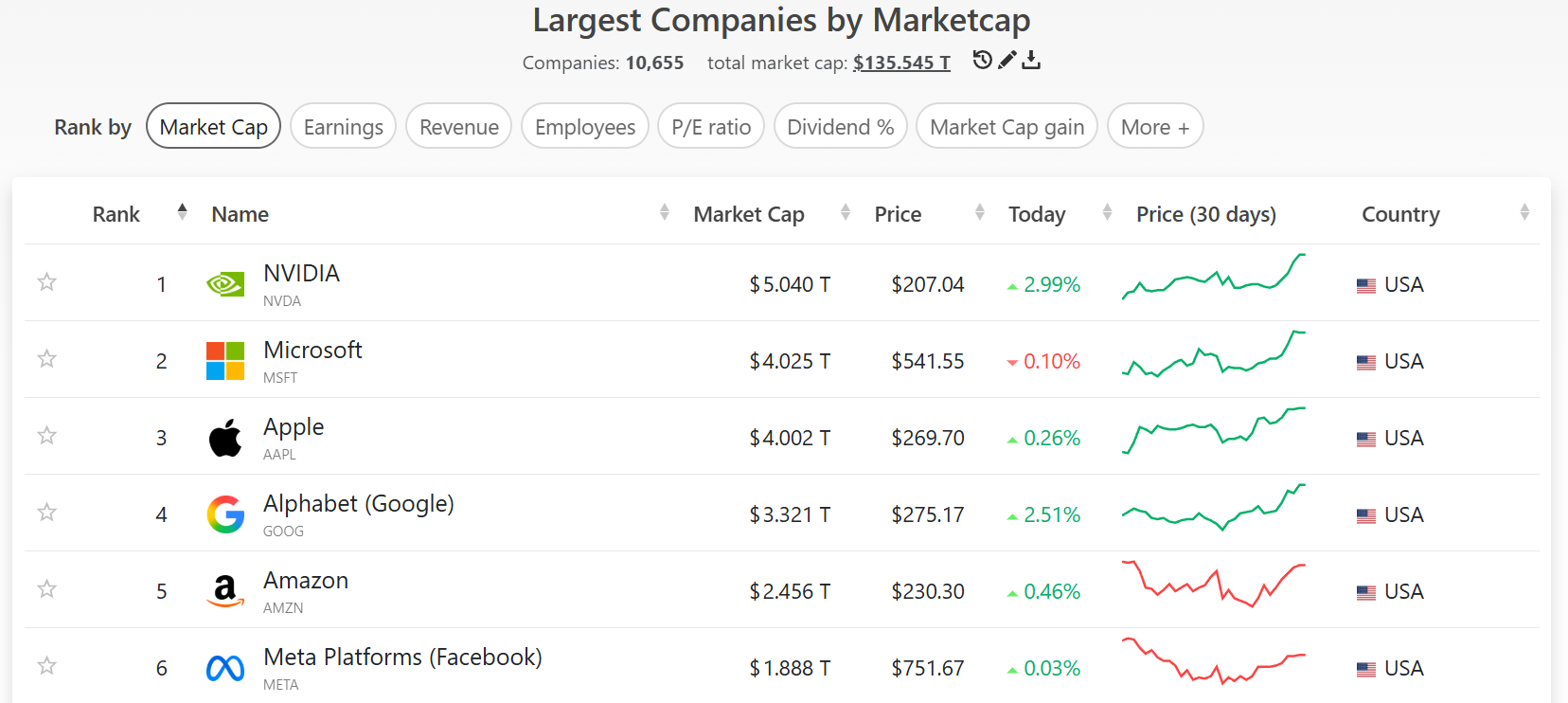Sort table by the Price column arrows

980,213
